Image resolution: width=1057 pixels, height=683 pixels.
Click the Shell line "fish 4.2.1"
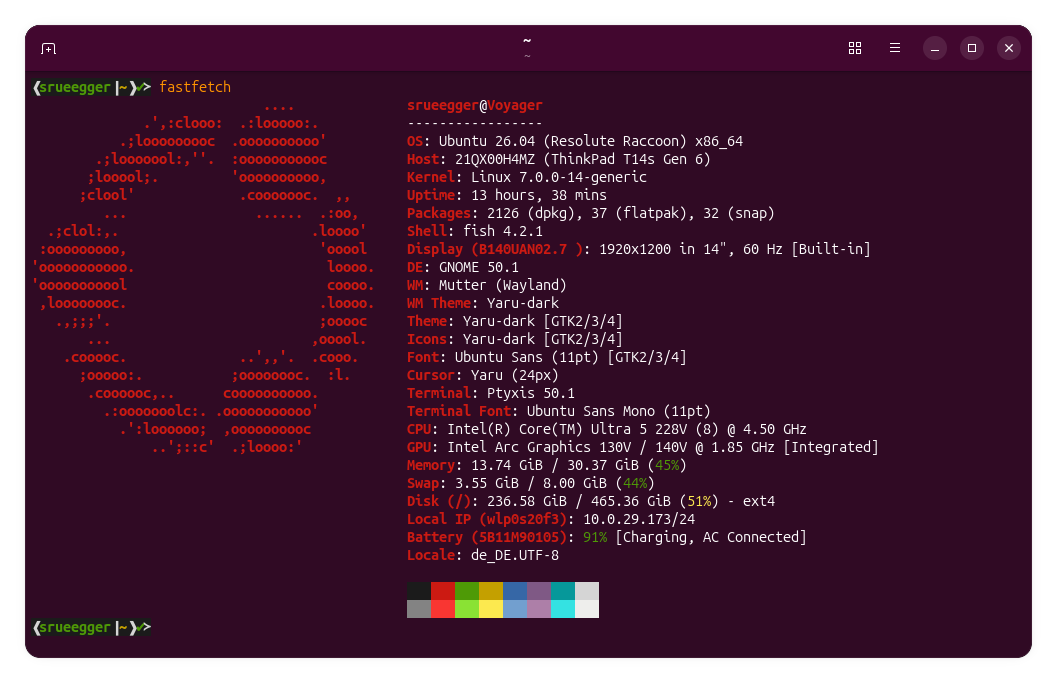(x=503, y=231)
